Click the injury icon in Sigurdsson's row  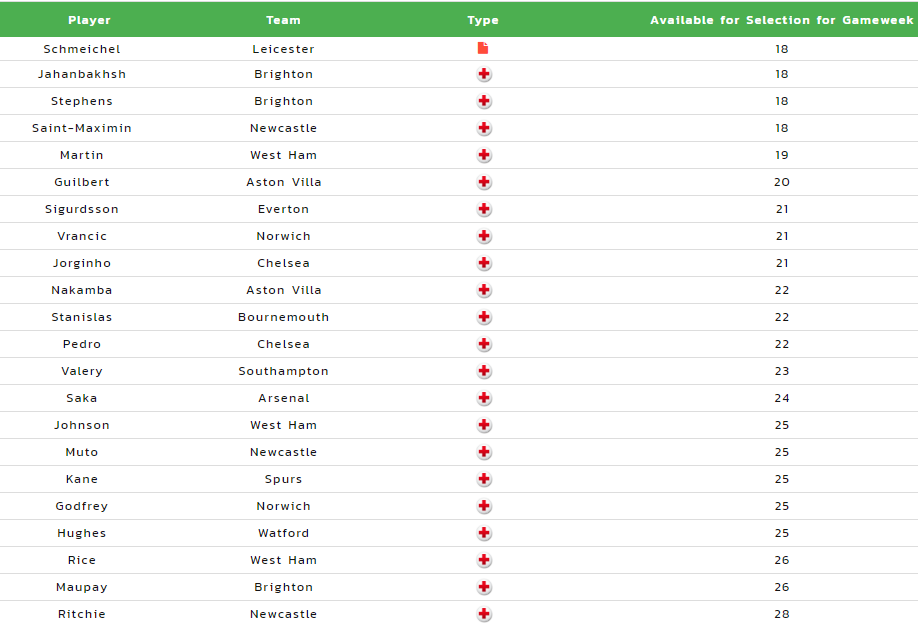click(484, 209)
